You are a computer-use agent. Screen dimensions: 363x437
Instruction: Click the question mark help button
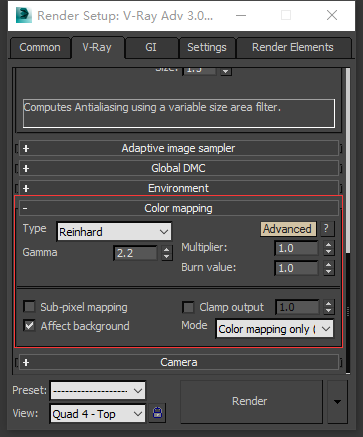pyautogui.click(x=326, y=229)
